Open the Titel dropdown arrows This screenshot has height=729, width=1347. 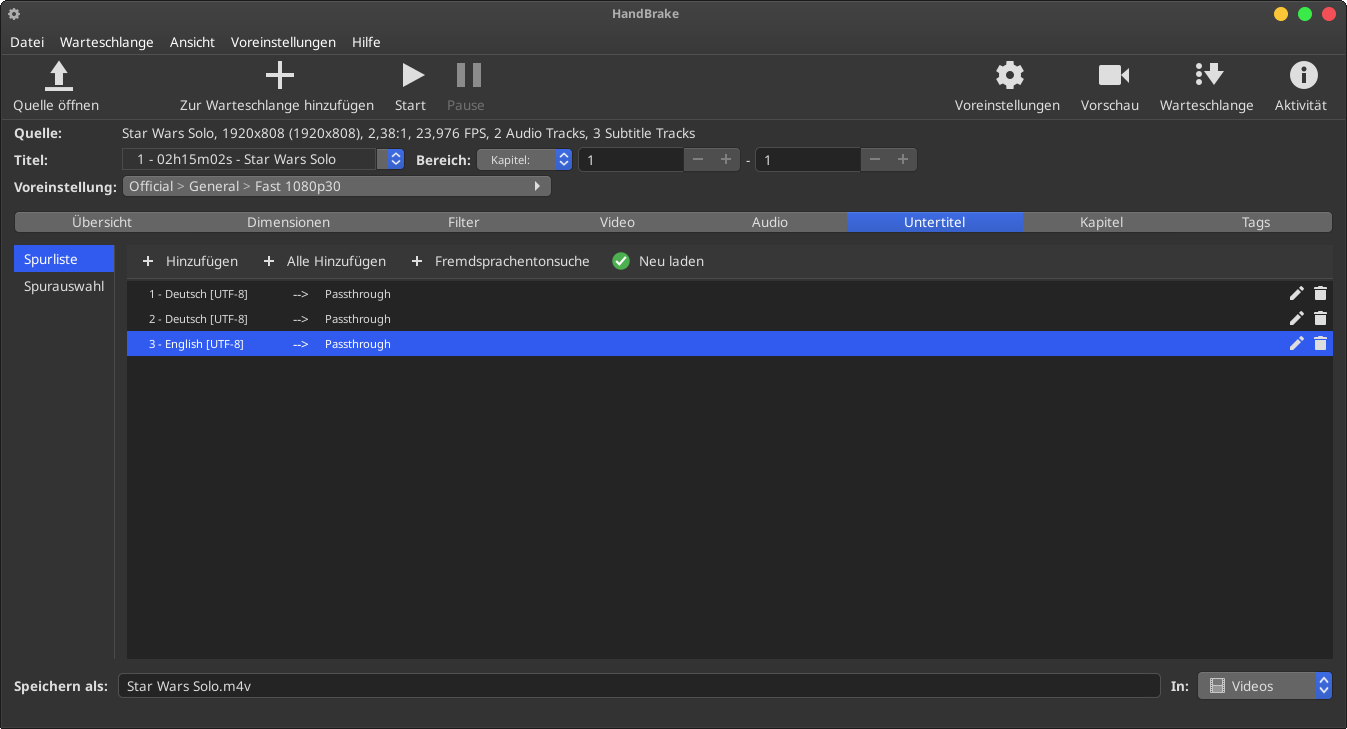[x=395, y=159]
